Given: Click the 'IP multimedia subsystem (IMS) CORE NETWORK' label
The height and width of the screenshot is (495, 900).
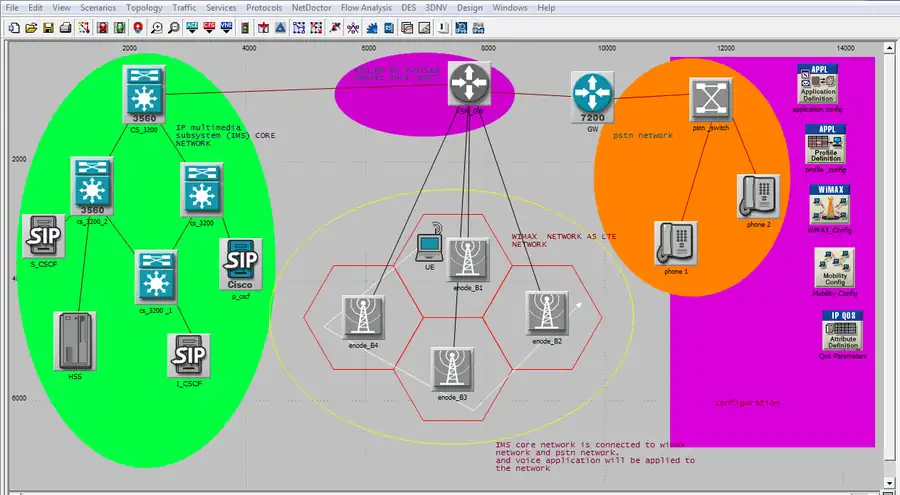Looking at the screenshot, I should [x=226, y=135].
